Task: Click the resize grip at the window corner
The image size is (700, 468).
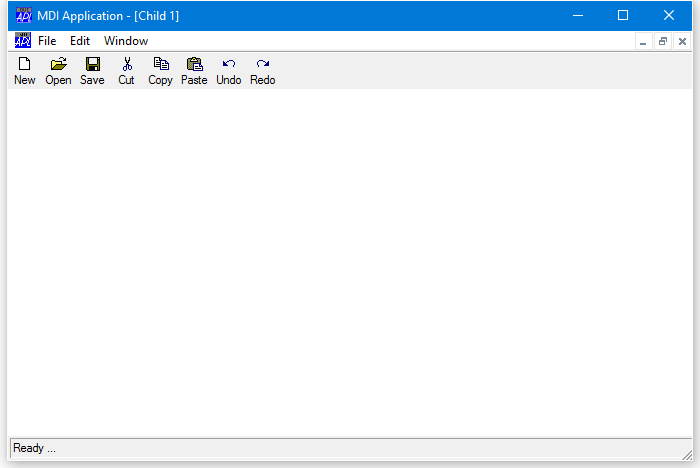Action: (x=685, y=451)
